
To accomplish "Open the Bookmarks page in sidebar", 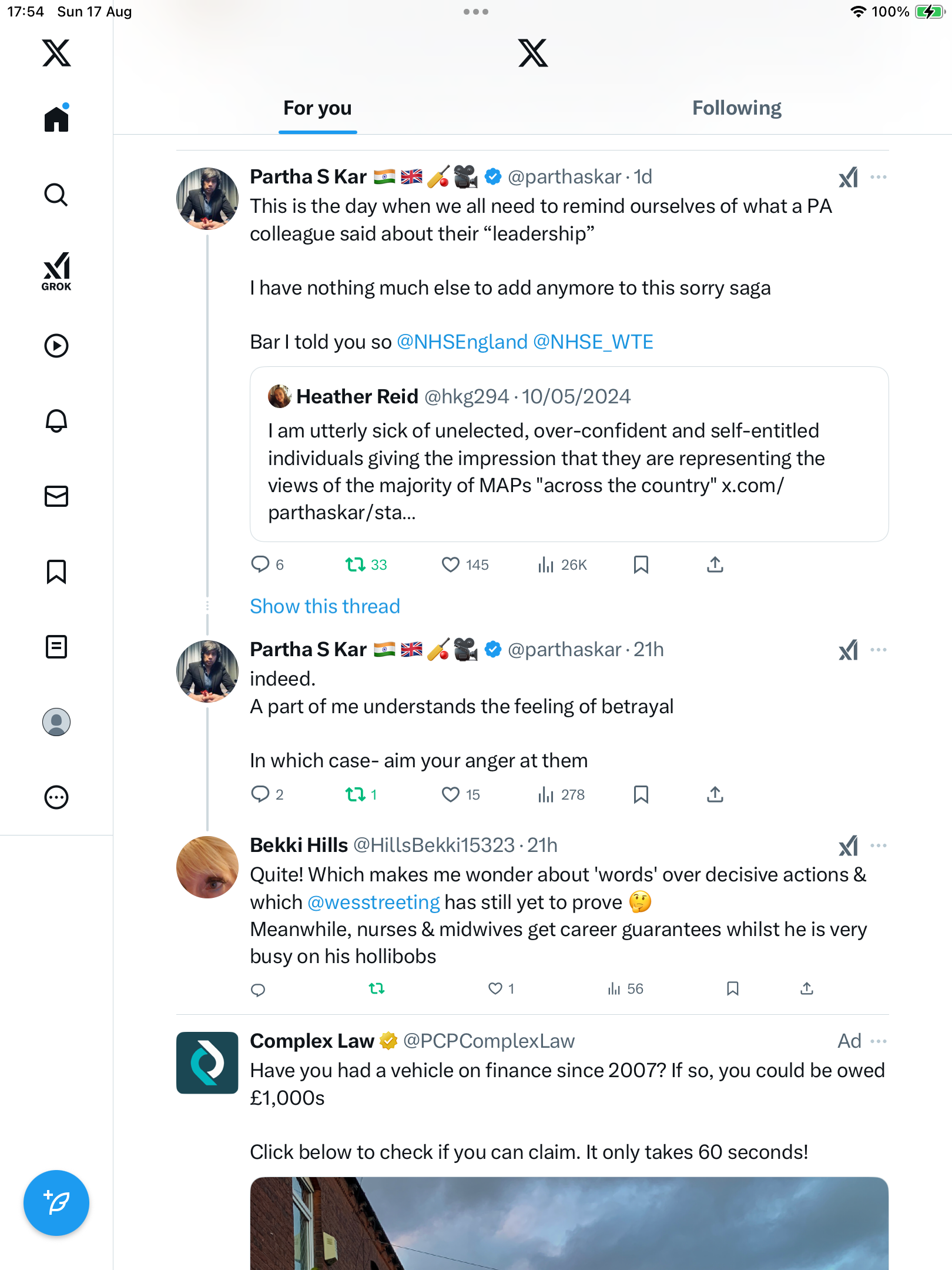I will point(56,571).
